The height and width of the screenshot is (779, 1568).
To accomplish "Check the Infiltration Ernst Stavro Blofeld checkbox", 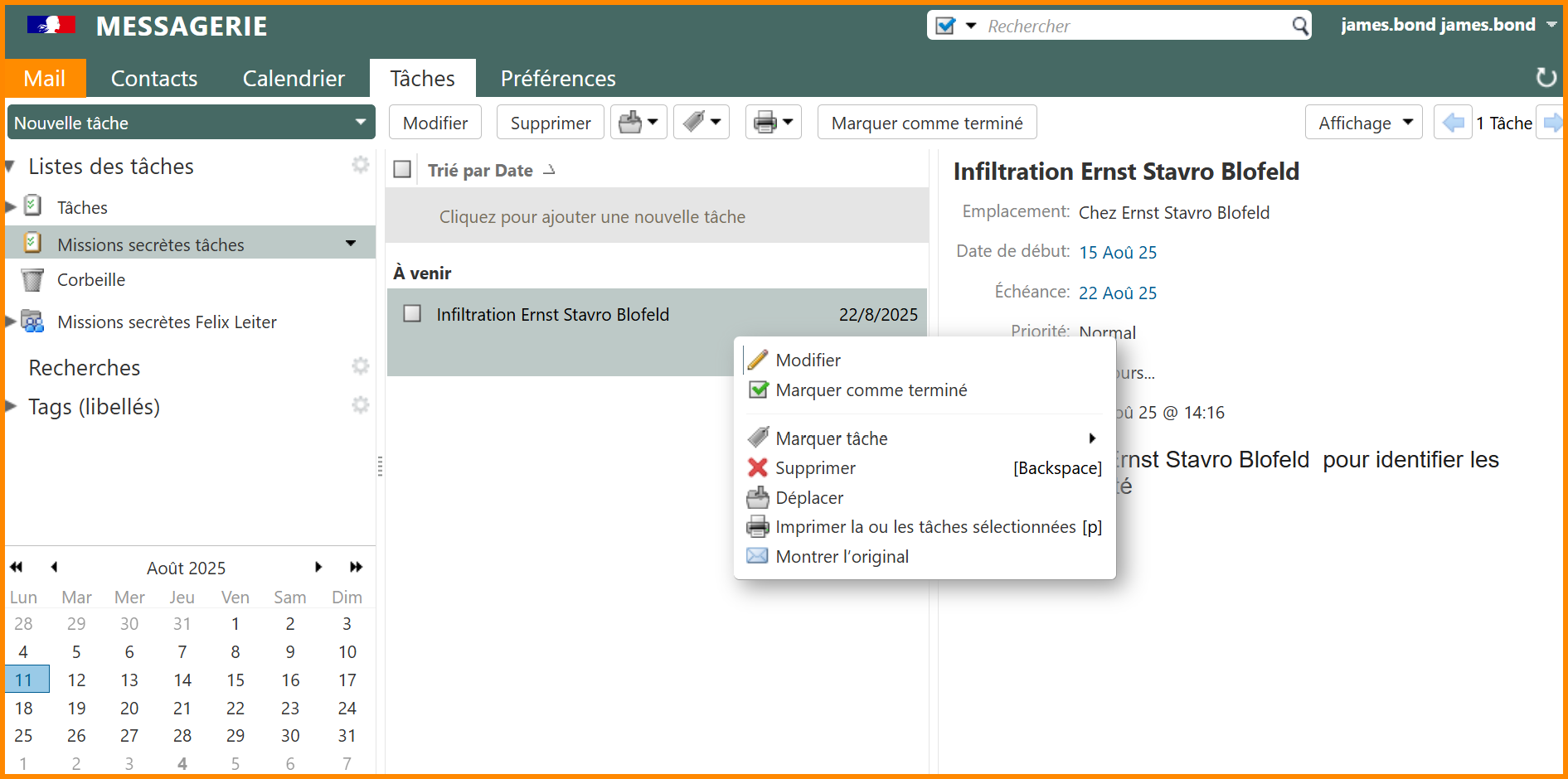I will 412,314.
